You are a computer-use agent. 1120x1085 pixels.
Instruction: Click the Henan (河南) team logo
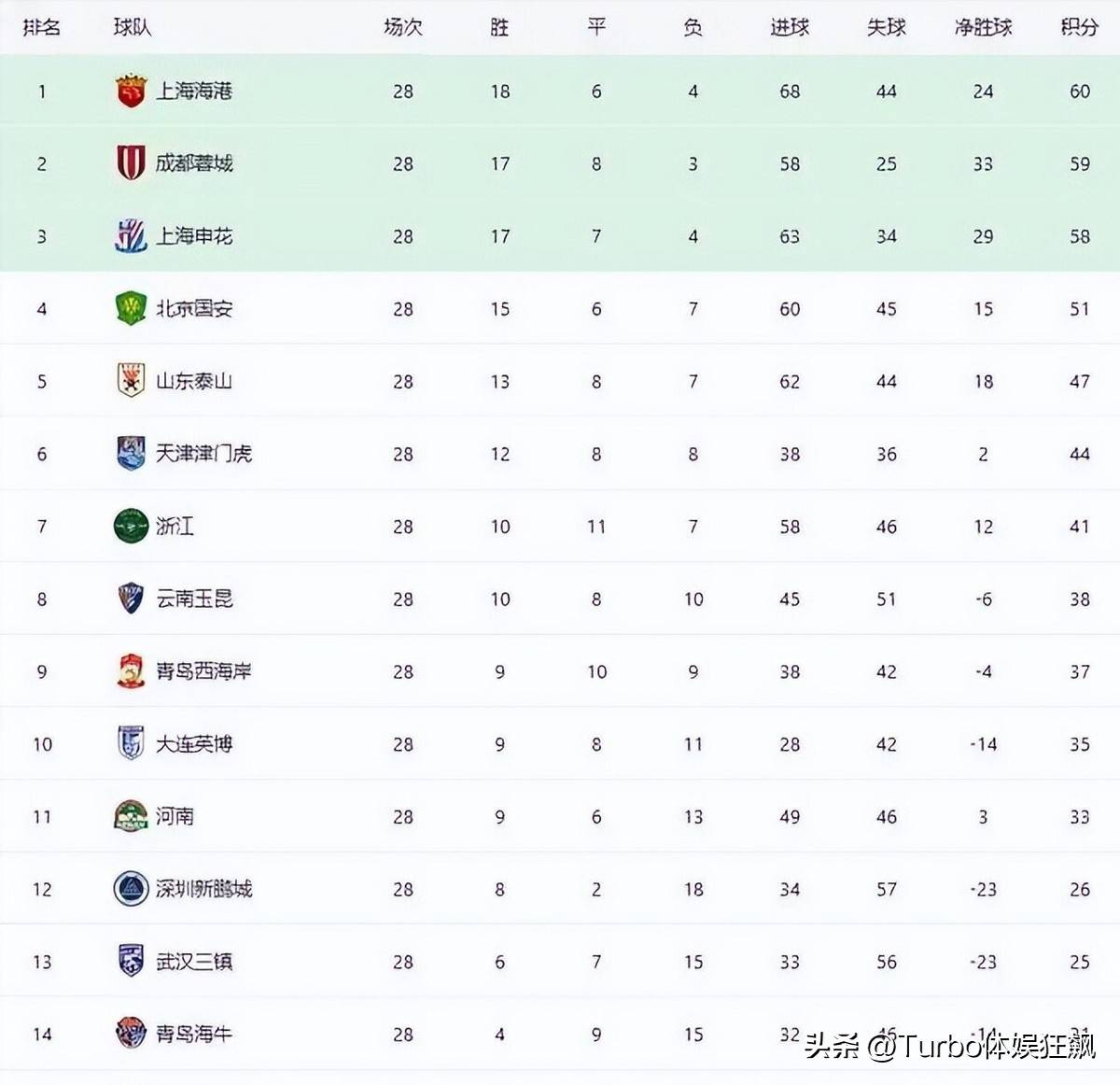pos(131,816)
